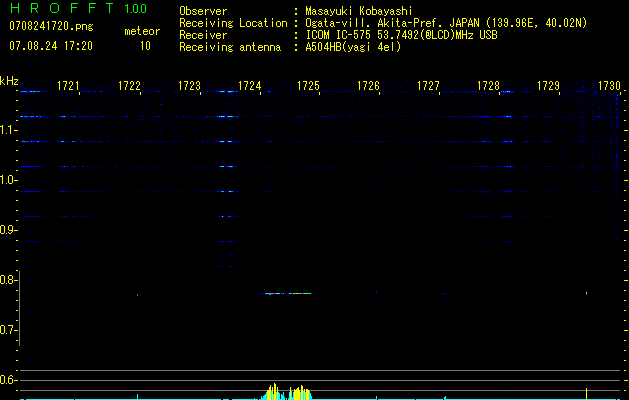
Task: Click observer name Masayuki Kobayashi
Action: [x=359, y=11]
